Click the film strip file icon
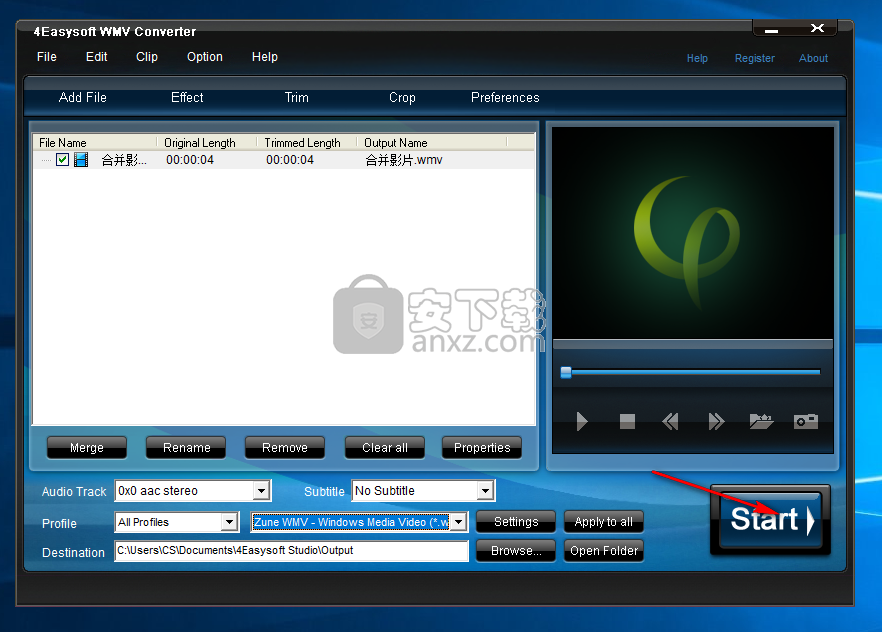882x632 pixels. (82, 160)
